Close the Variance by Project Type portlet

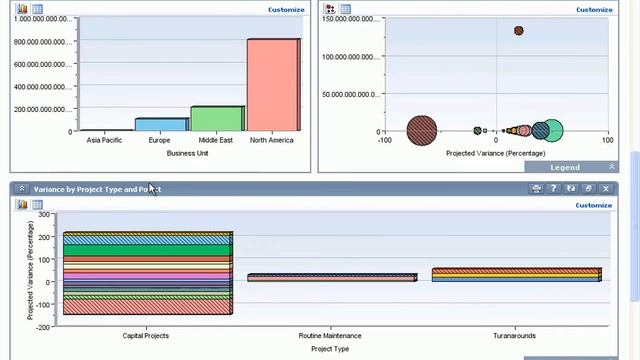(x=606, y=189)
